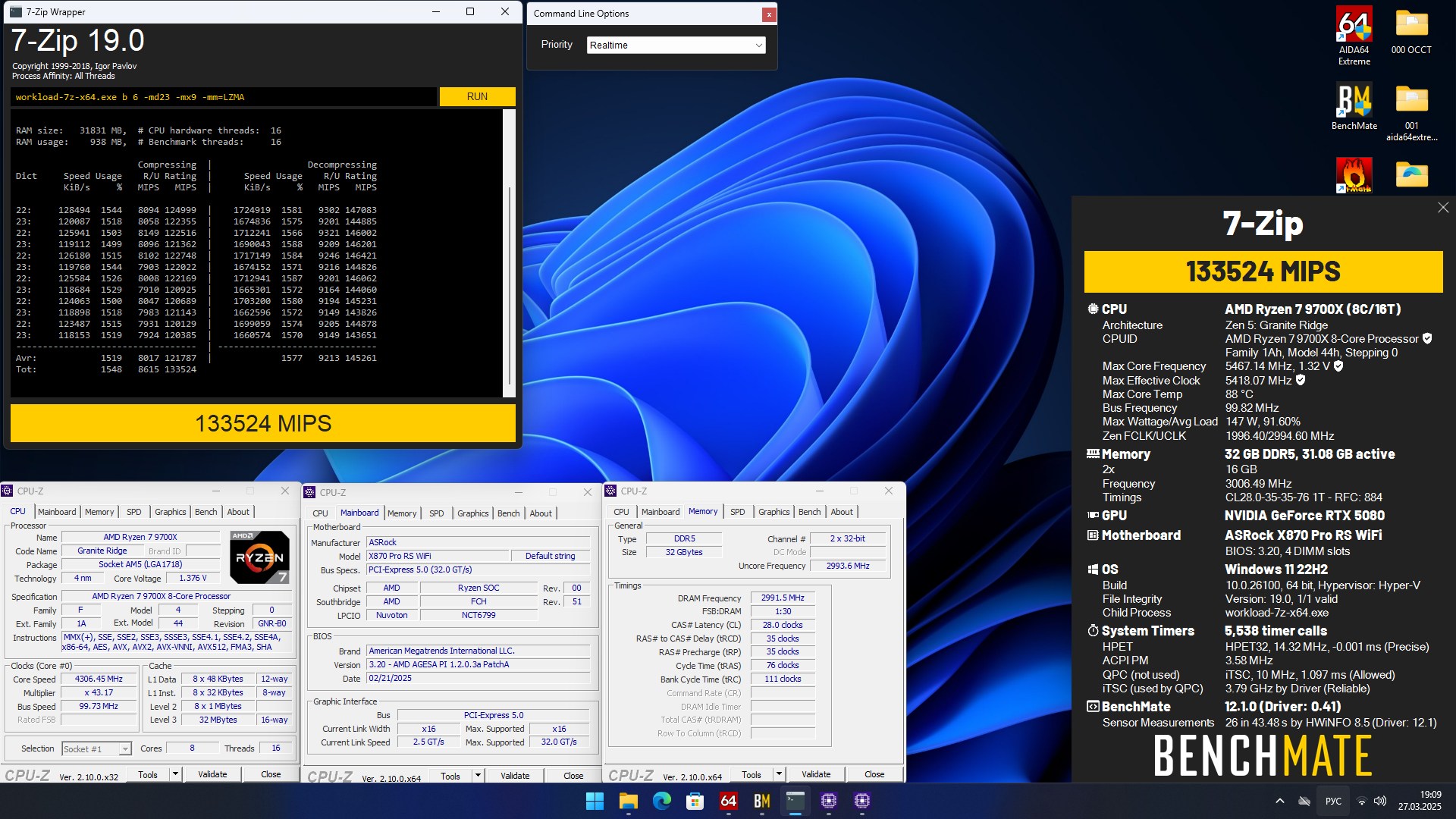Expand Tools dropdown arrow in right CPU-Z
The width and height of the screenshot is (1456, 819).
tap(779, 774)
